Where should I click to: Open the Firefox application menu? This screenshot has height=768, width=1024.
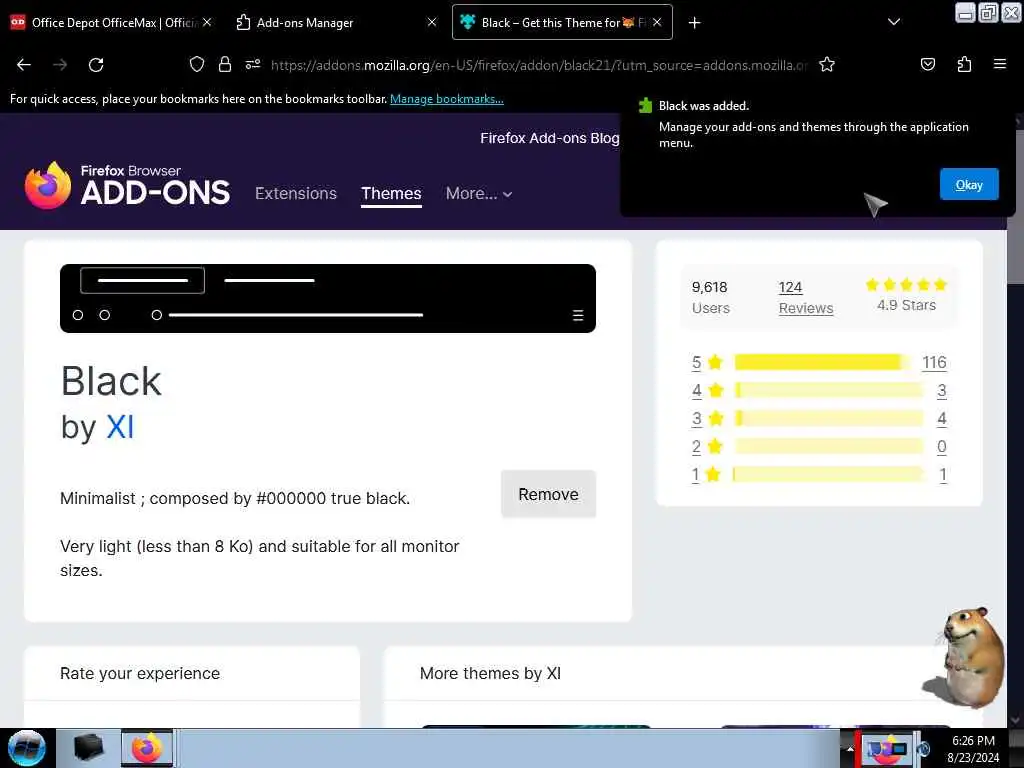tap(999, 64)
